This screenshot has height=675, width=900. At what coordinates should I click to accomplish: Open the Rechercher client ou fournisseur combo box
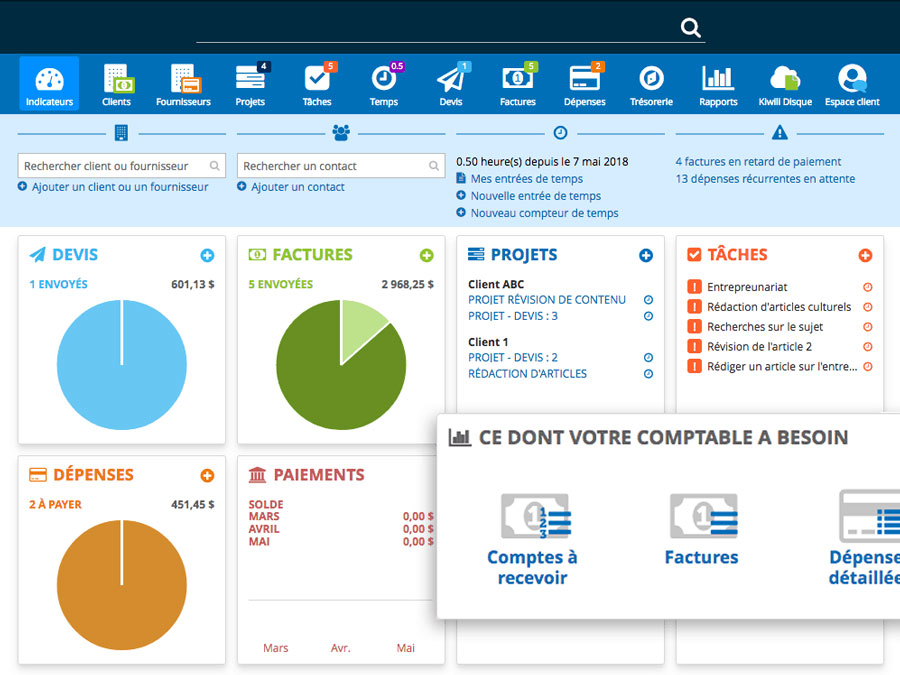click(121, 166)
